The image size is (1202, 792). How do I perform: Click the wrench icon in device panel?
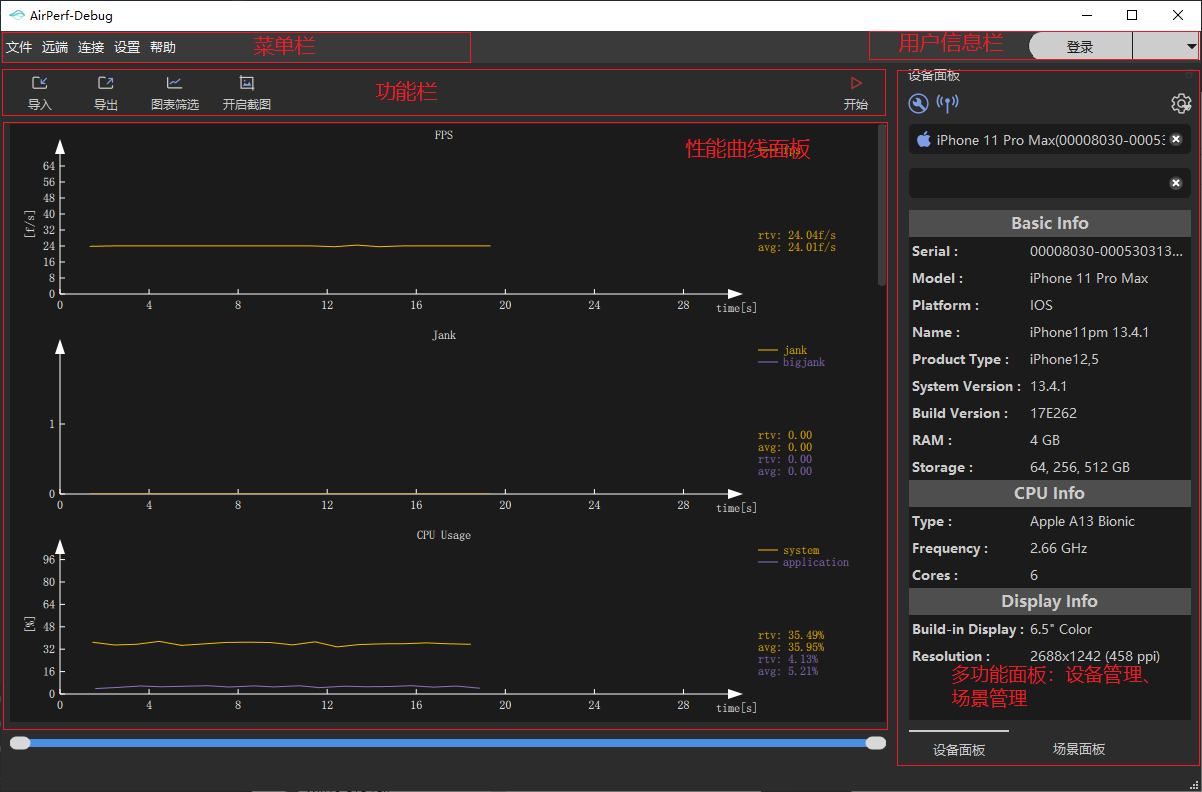click(918, 103)
